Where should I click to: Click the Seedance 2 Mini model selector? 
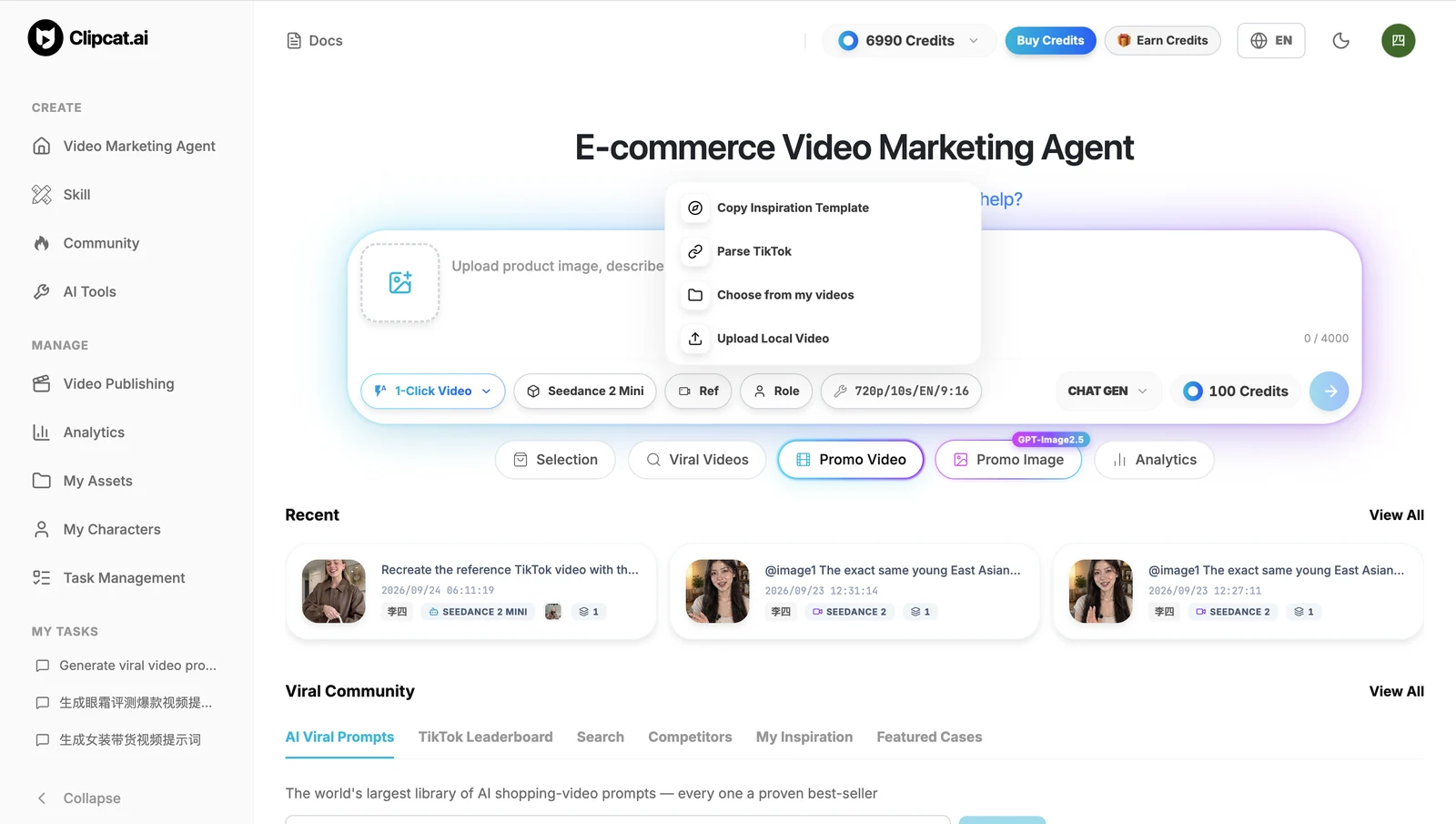pos(585,392)
